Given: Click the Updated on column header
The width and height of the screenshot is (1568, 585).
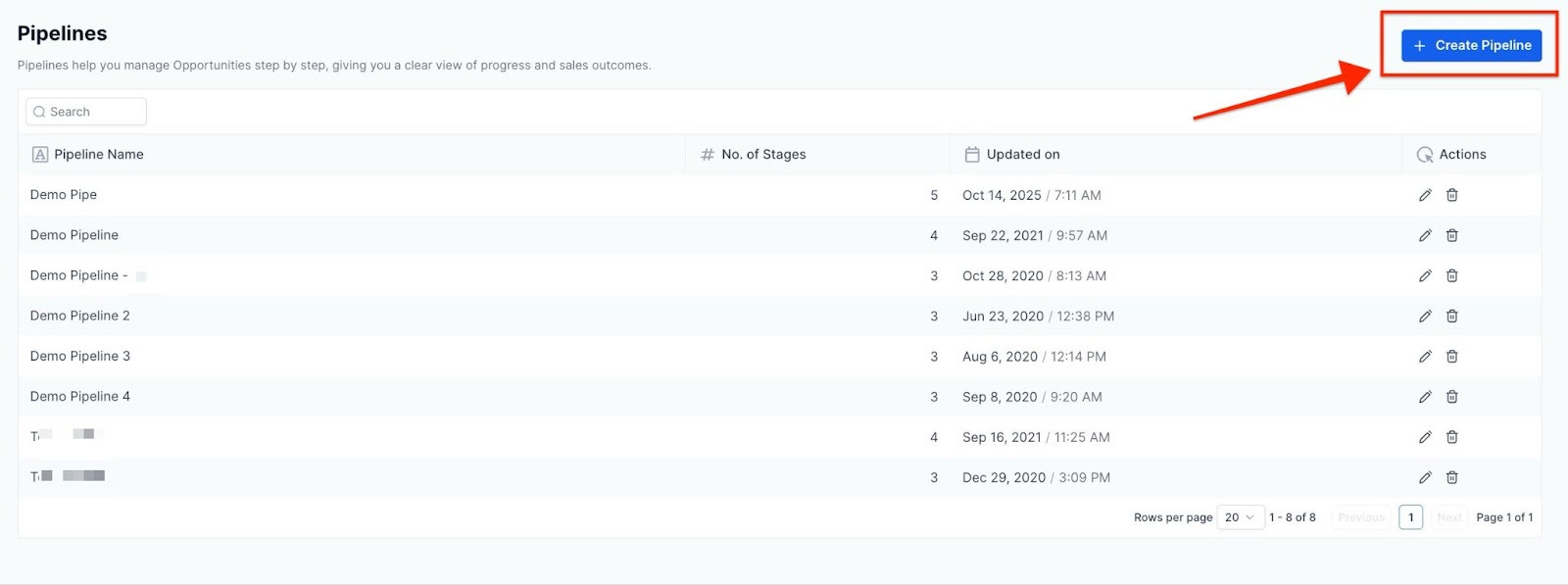Looking at the screenshot, I should pyautogui.click(x=1022, y=154).
